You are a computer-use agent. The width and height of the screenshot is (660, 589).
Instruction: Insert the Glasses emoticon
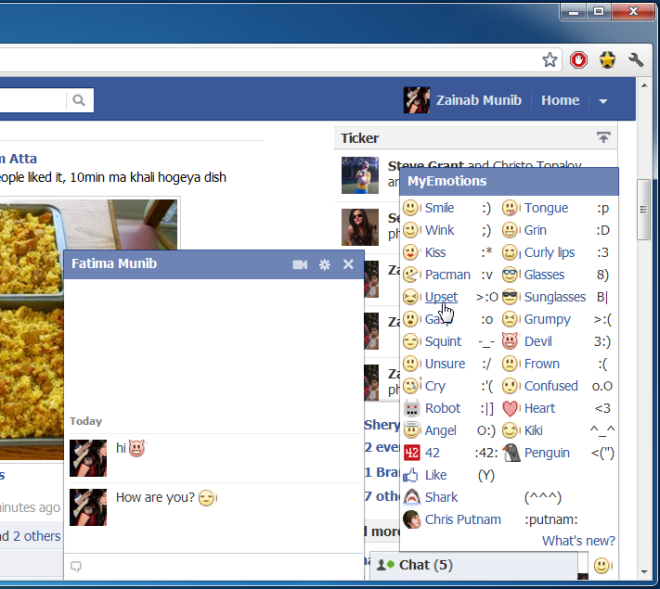[x=544, y=275]
